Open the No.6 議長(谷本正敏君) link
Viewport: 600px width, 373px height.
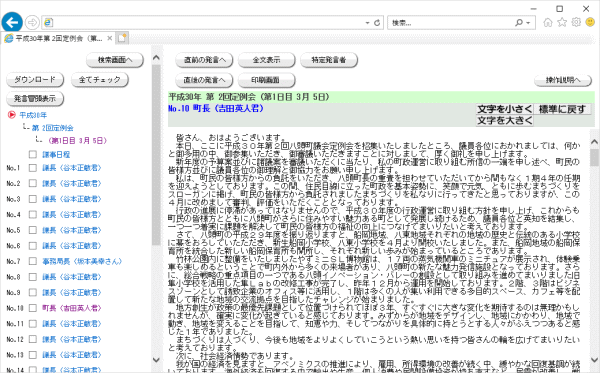[x=72, y=246]
